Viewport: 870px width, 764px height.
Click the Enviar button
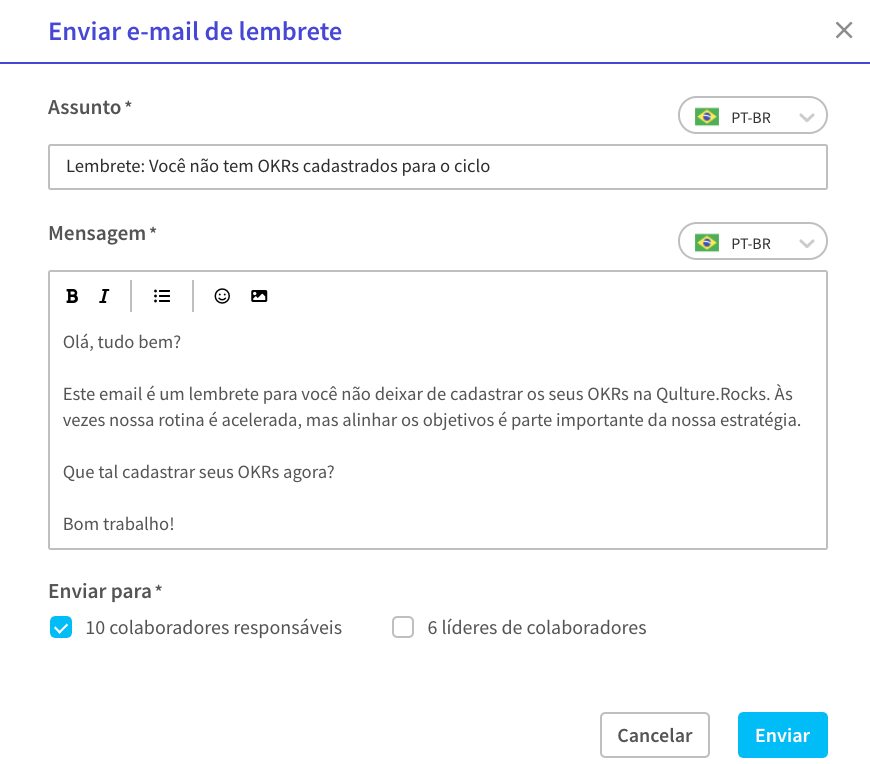782,735
